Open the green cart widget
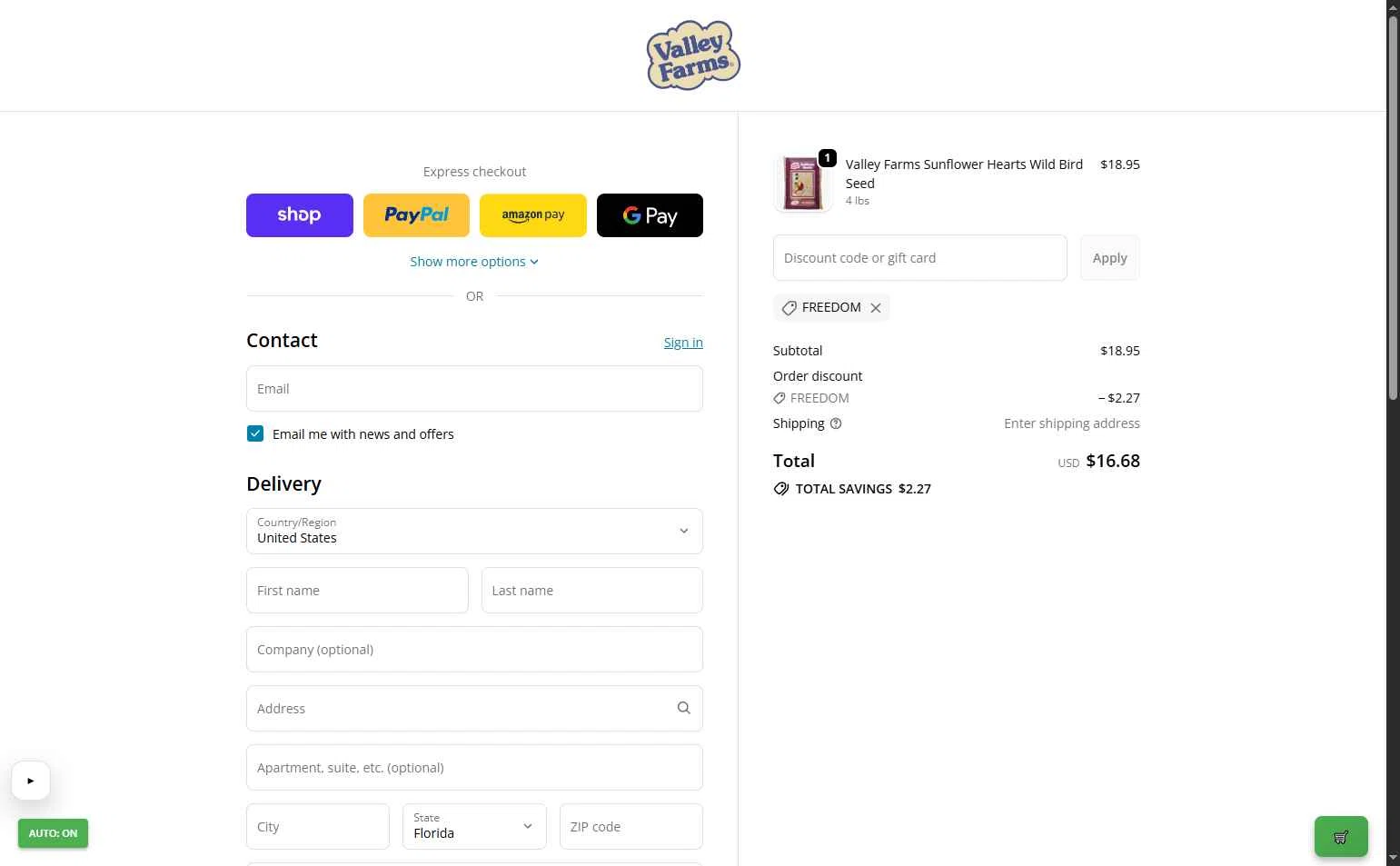 click(x=1341, y=837)
